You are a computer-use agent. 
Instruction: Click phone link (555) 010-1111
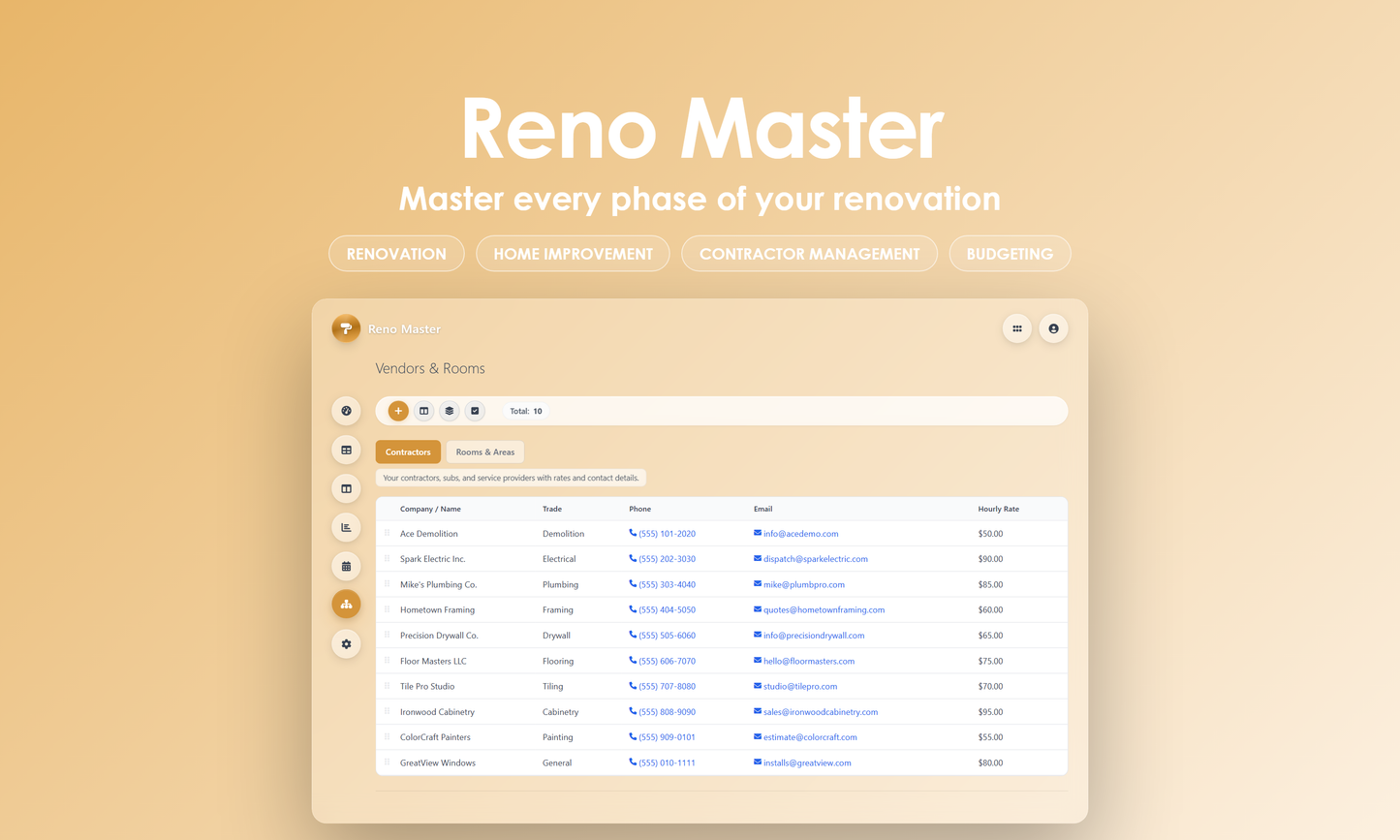663,762
